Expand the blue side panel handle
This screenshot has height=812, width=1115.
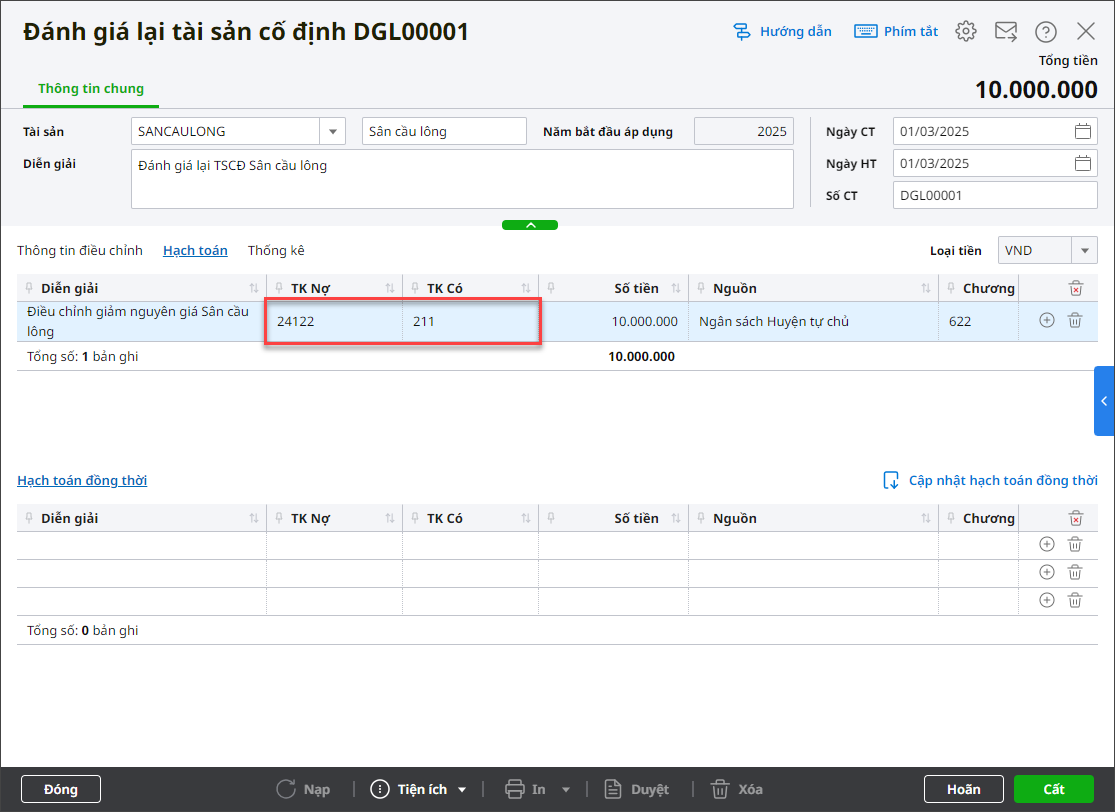pyautogui.click(x=1104, y=401)
